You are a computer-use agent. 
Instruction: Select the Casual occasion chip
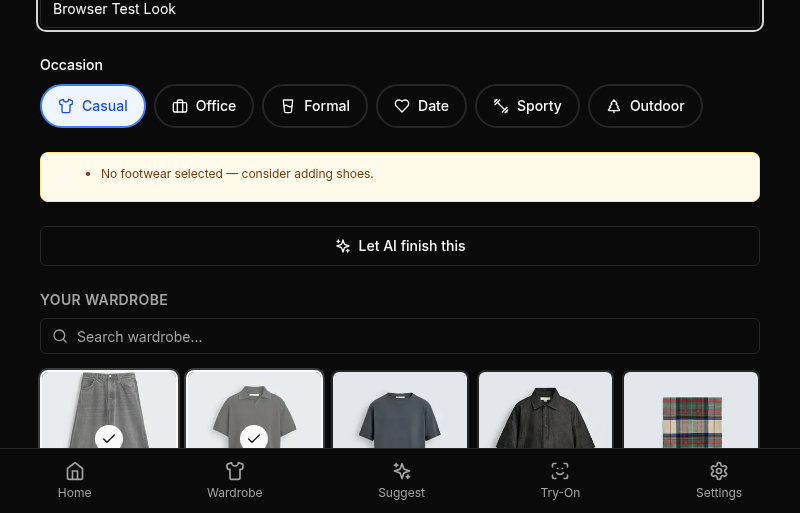pyautogui.click(x=93, y=106)
